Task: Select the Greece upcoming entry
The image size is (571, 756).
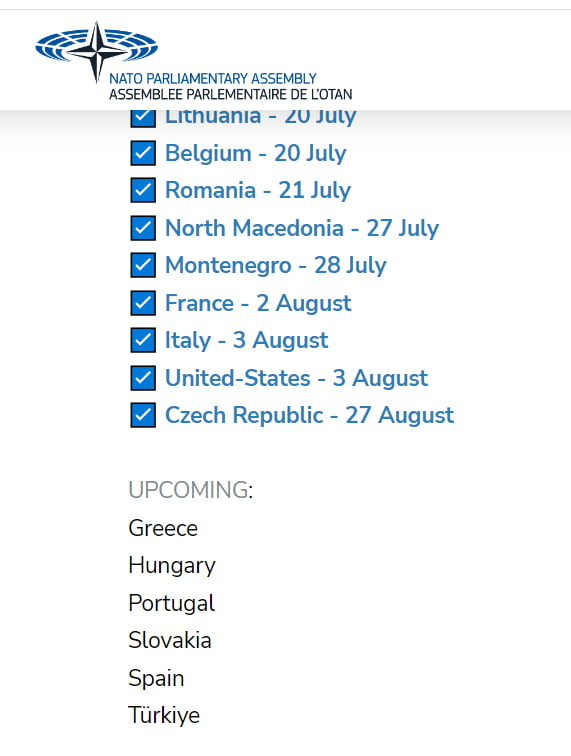Action: [163, 528]
